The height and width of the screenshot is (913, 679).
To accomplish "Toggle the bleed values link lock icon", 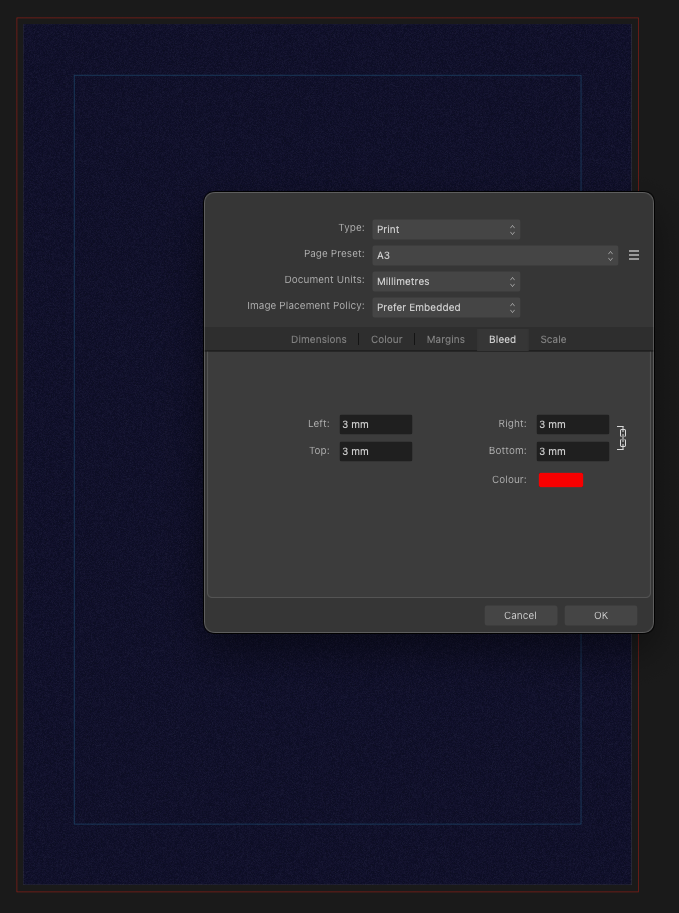I will (621, 438).
